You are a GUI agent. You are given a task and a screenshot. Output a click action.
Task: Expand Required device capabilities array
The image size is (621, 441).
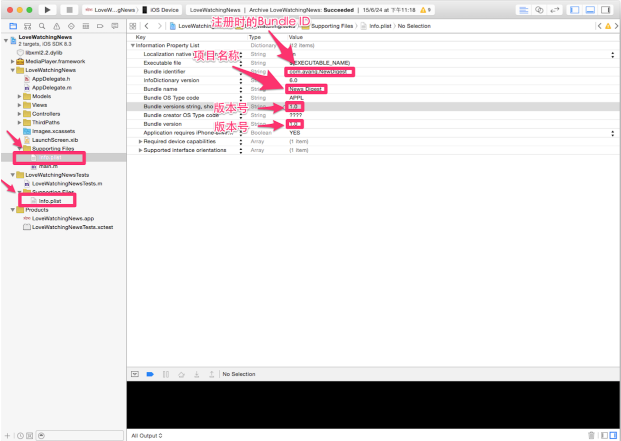click(x=140, y=141)
